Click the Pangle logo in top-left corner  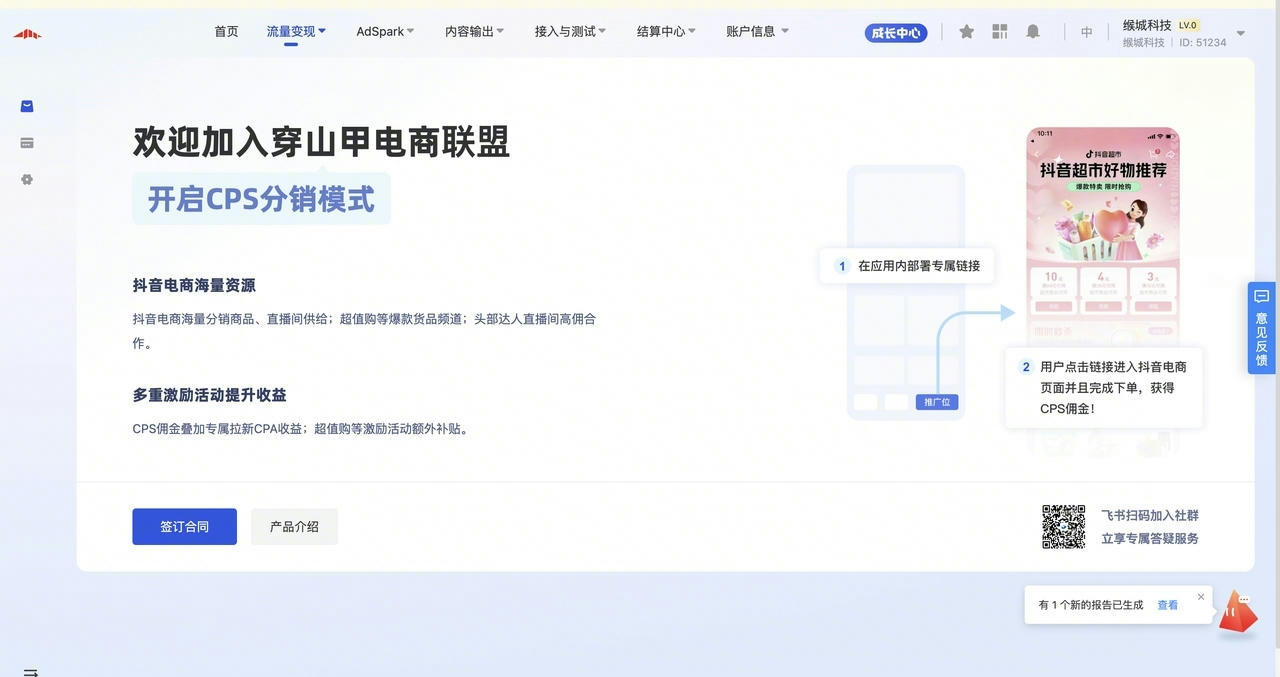pos(27,33)
